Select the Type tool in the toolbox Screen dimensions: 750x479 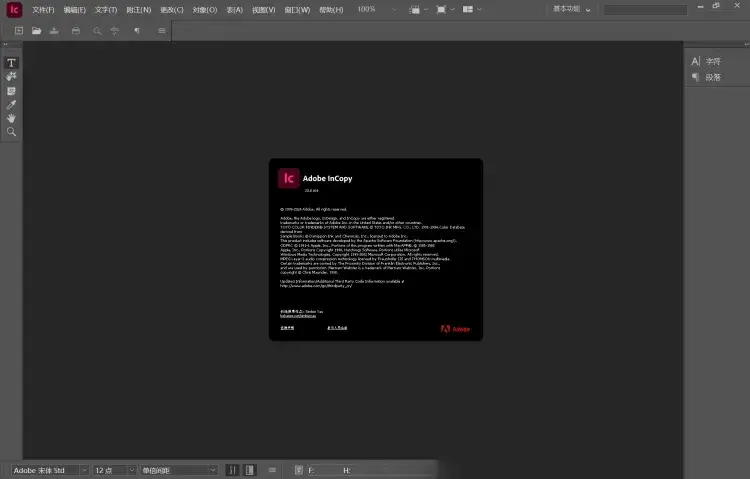click(x=11, y=63)
